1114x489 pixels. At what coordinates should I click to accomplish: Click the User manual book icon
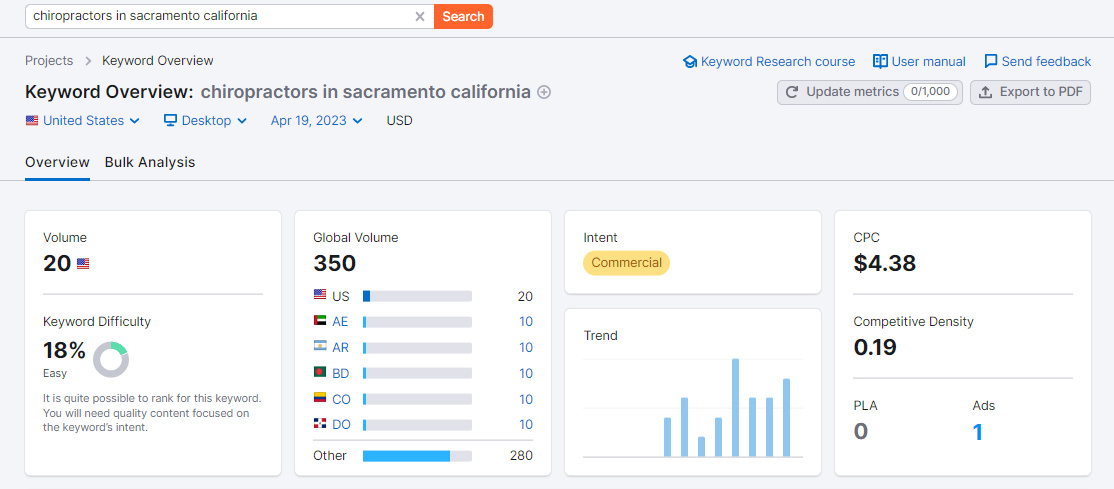[x=880, y=61]
